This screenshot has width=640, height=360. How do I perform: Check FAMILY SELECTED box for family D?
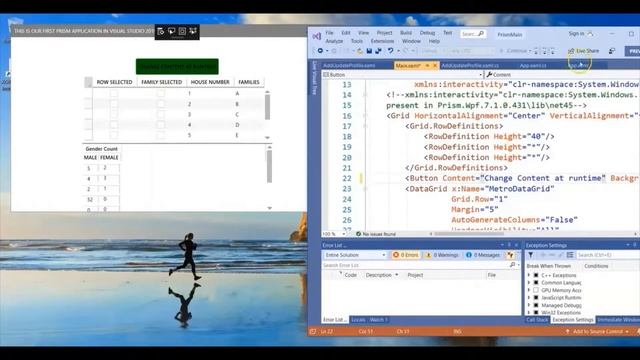161,125
